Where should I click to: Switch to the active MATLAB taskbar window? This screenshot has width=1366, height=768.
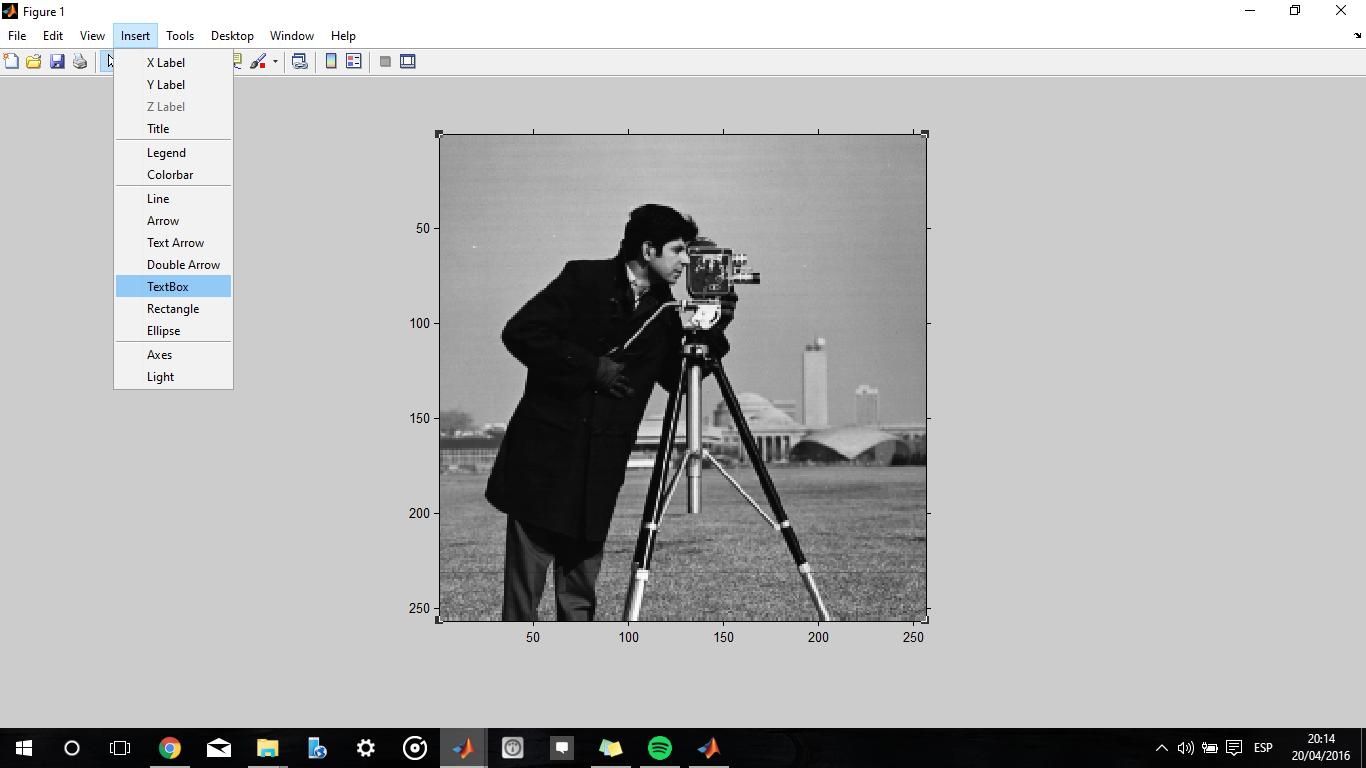(x=464, y=748)
